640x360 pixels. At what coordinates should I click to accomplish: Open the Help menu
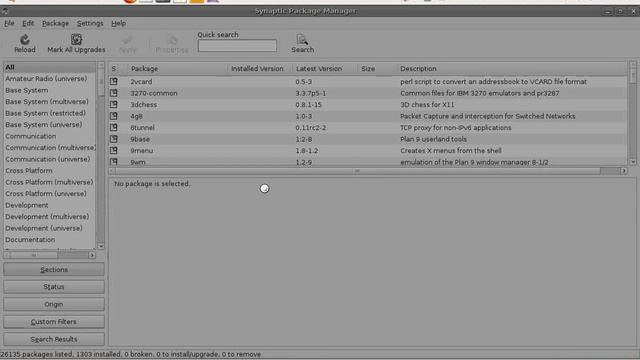[x=118, y=23]
